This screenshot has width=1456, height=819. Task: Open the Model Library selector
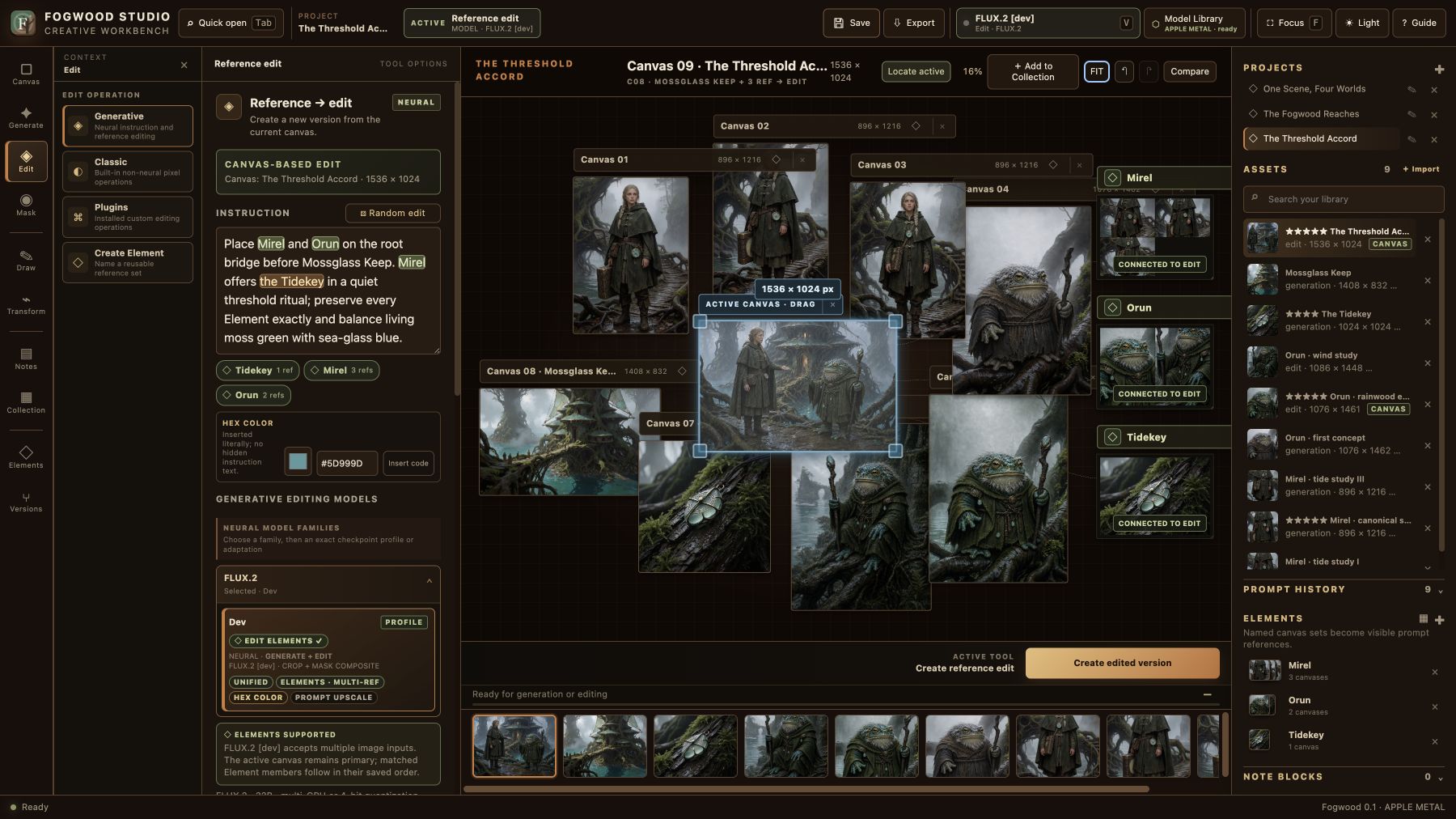[x=1194, y=23]
